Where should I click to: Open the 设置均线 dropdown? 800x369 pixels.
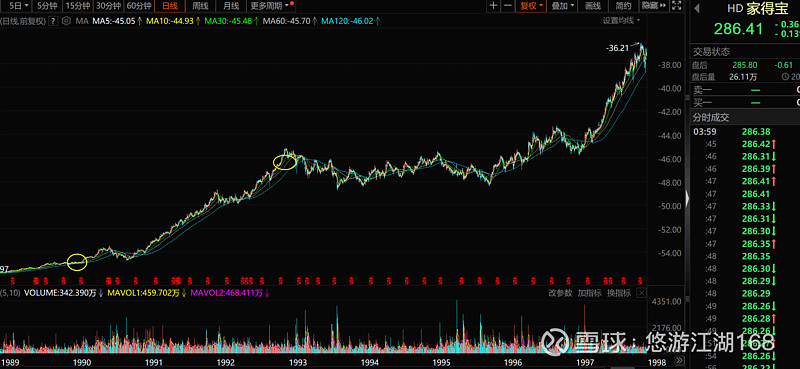(621, 20)
